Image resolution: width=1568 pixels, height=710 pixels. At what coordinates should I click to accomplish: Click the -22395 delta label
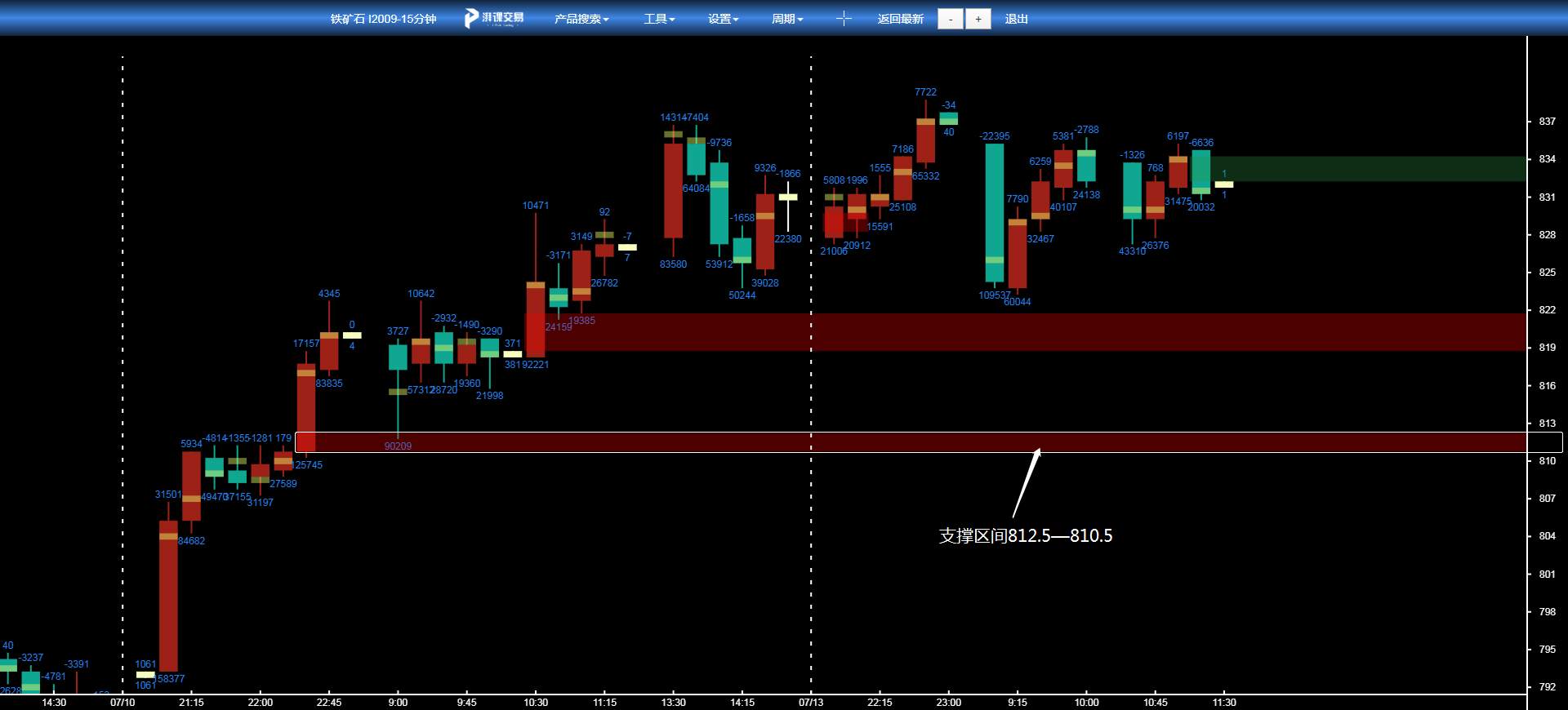995,136
